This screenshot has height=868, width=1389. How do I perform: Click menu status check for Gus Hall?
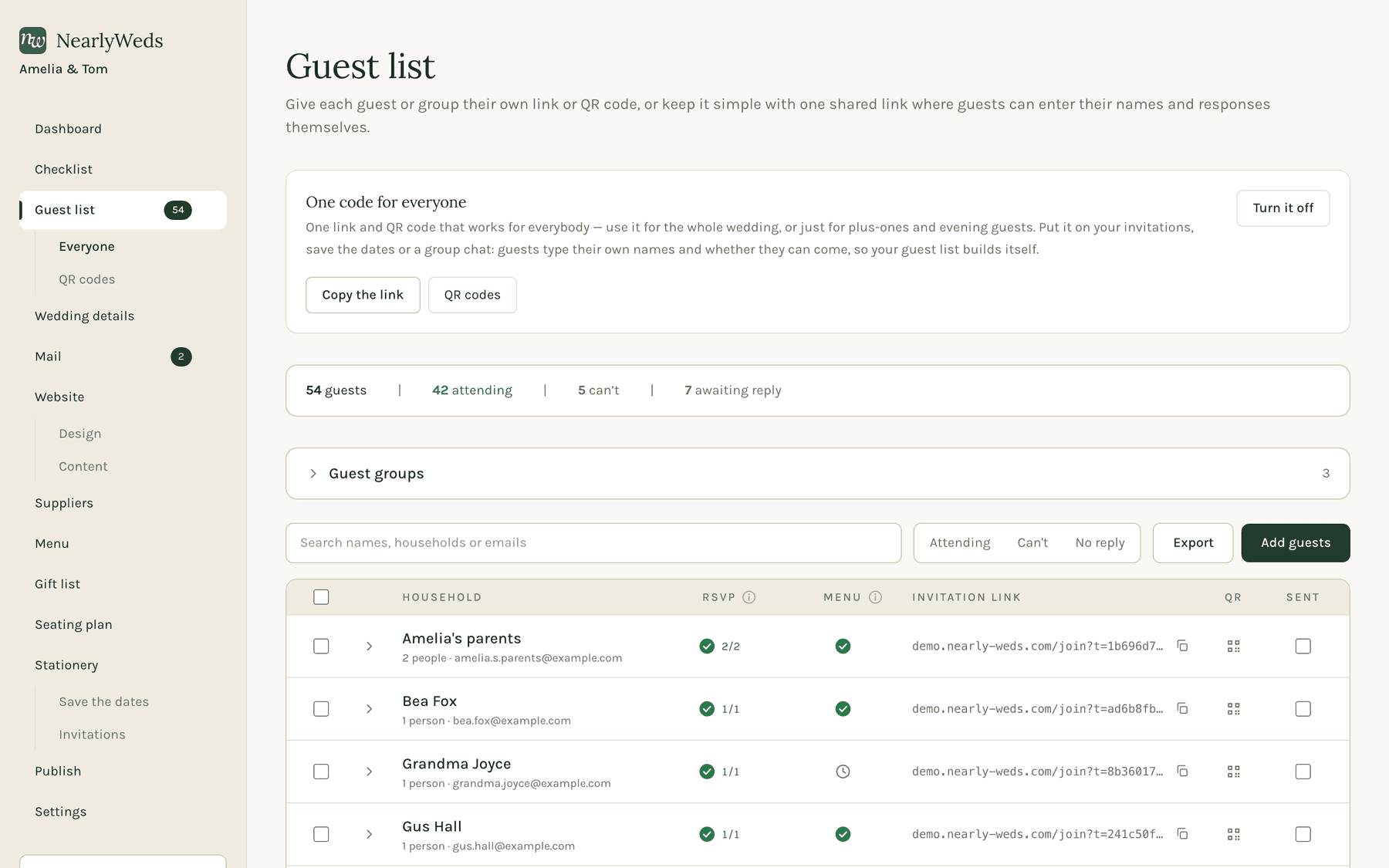point(843,834)
